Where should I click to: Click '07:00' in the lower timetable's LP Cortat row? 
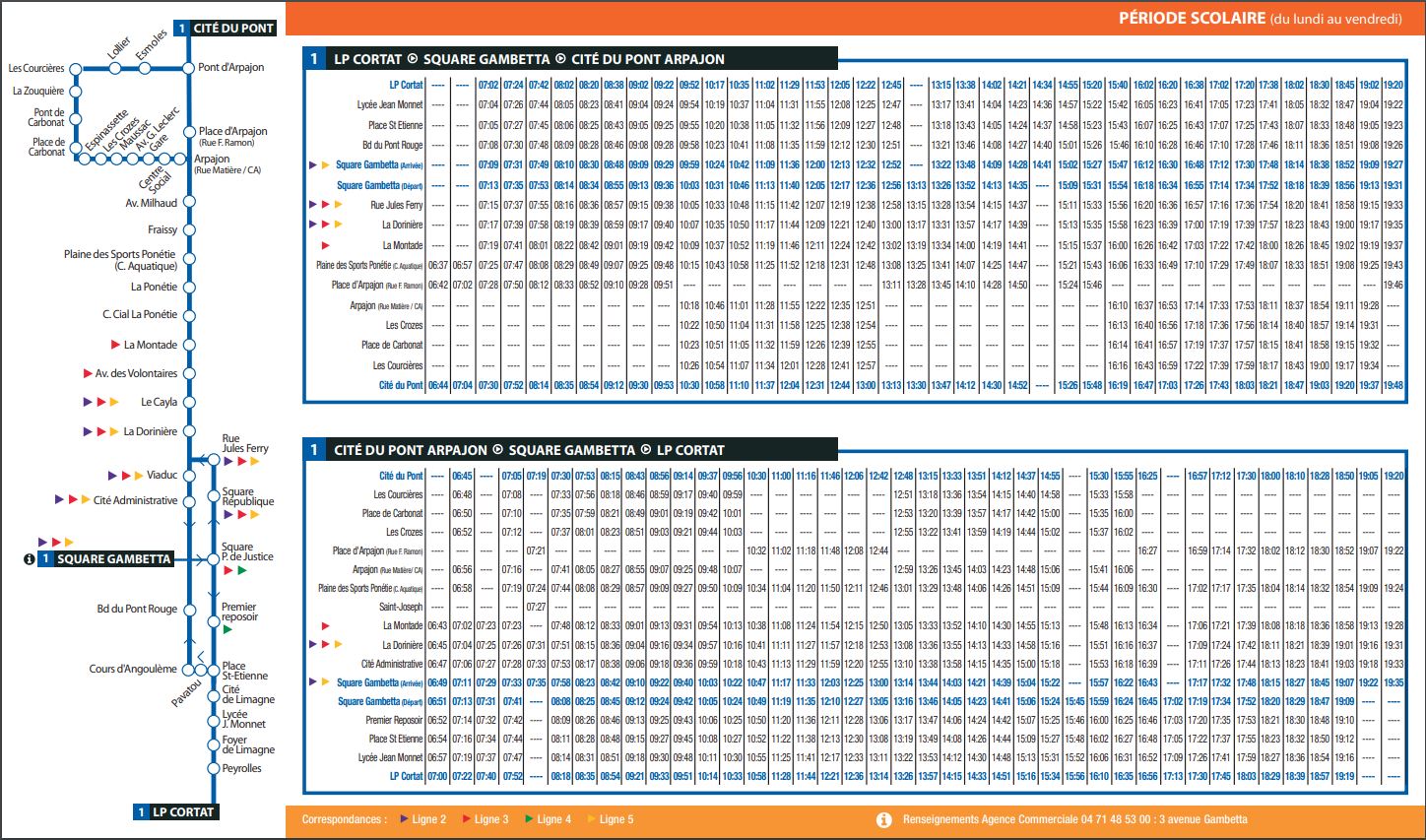point(437,776)
